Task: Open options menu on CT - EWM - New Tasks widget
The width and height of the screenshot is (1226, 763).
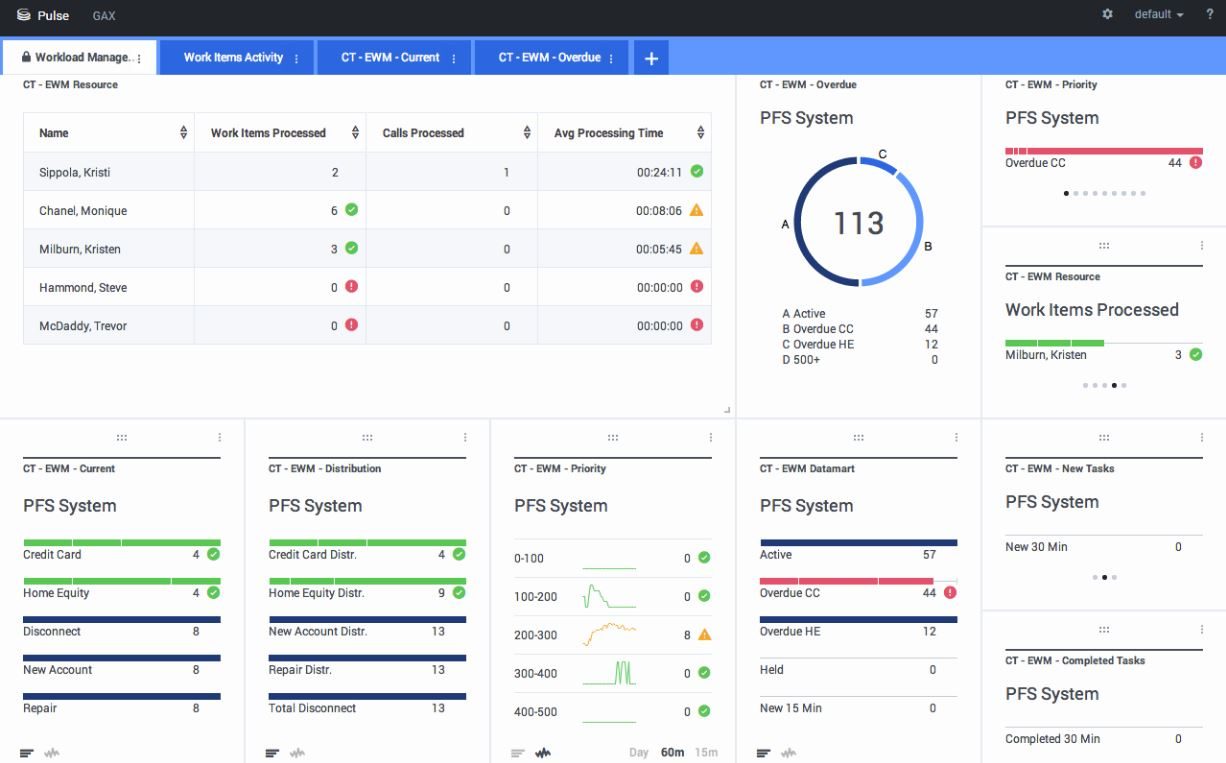Action: click(1200, 437)
